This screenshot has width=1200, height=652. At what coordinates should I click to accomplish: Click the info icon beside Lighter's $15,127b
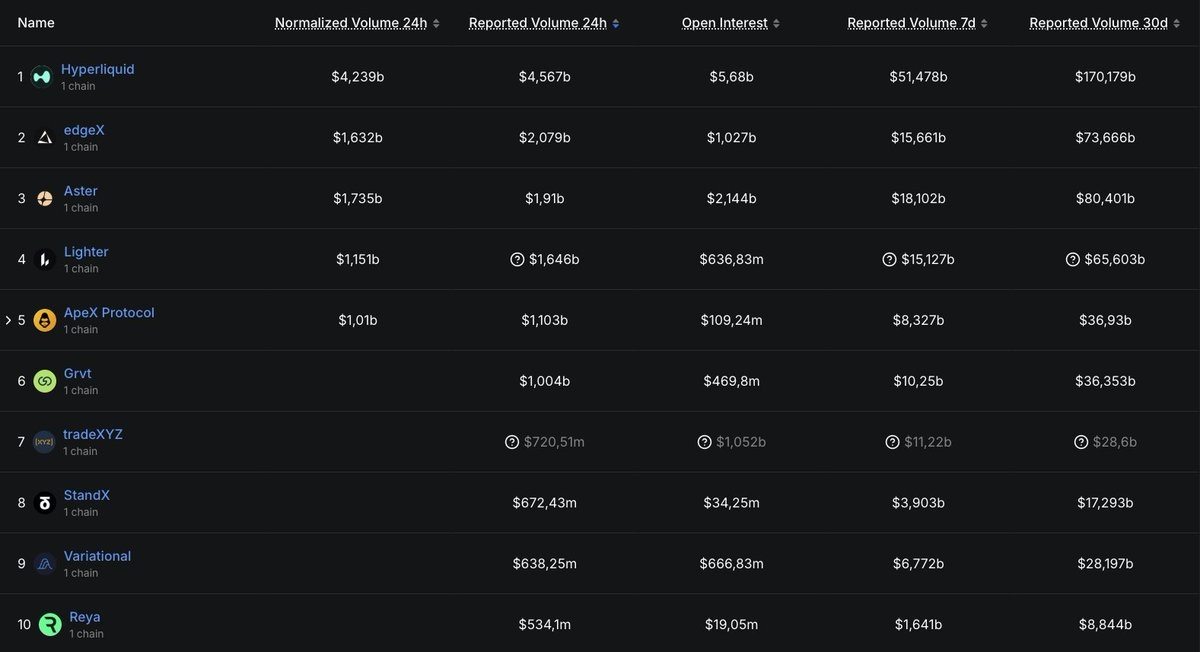point(889,259)
